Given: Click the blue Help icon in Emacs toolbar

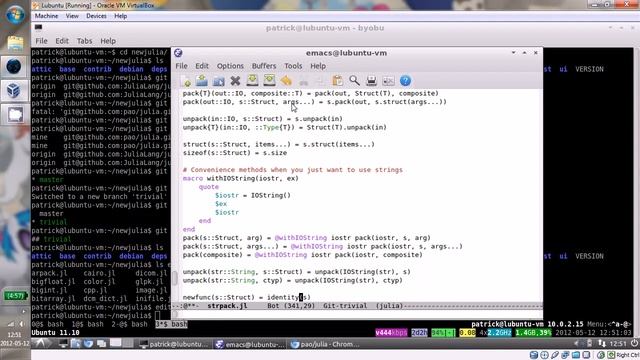Looking at the screenshot, I should (x=405, y=80).
